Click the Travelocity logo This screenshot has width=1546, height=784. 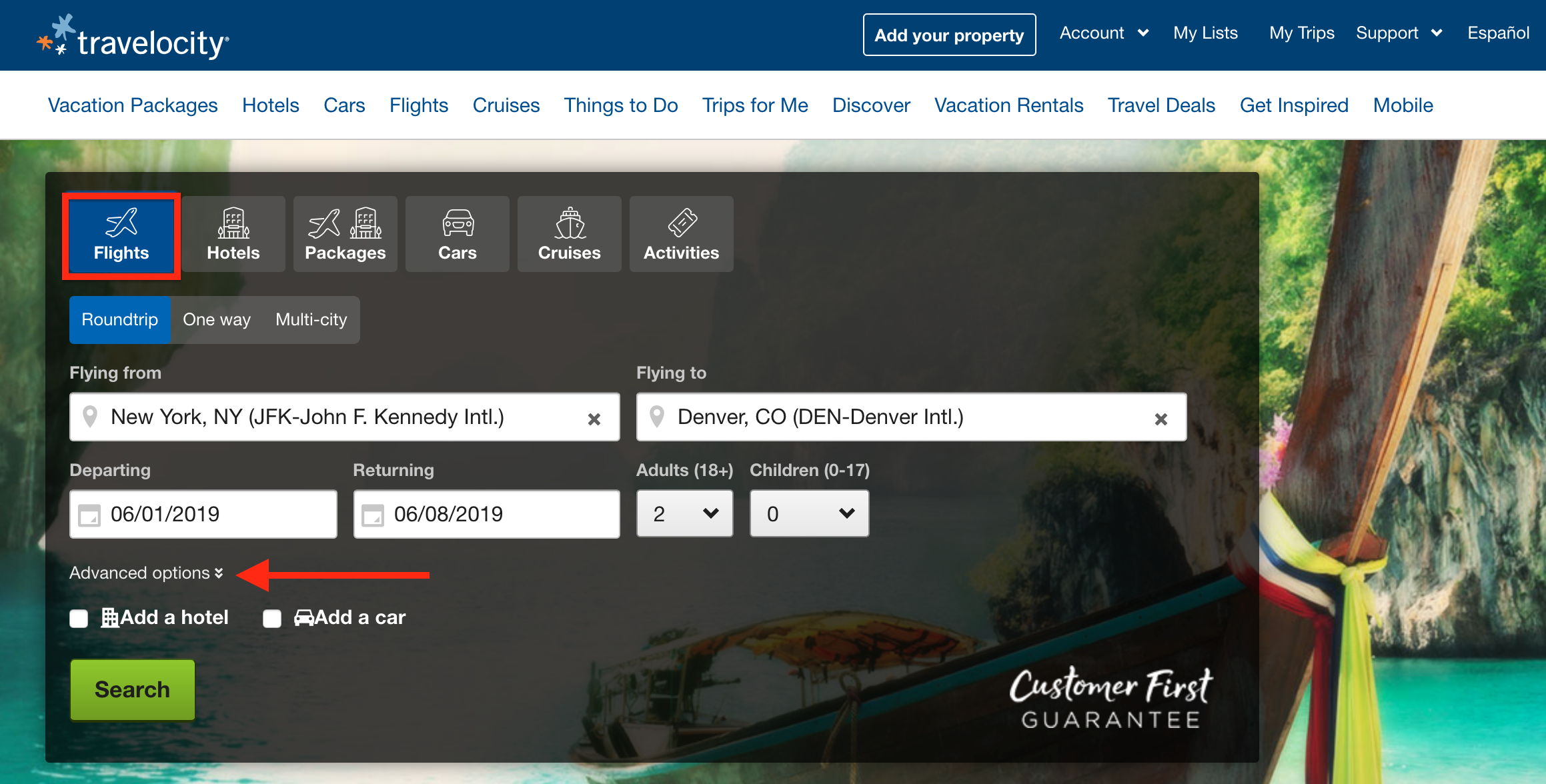point(133,37)
